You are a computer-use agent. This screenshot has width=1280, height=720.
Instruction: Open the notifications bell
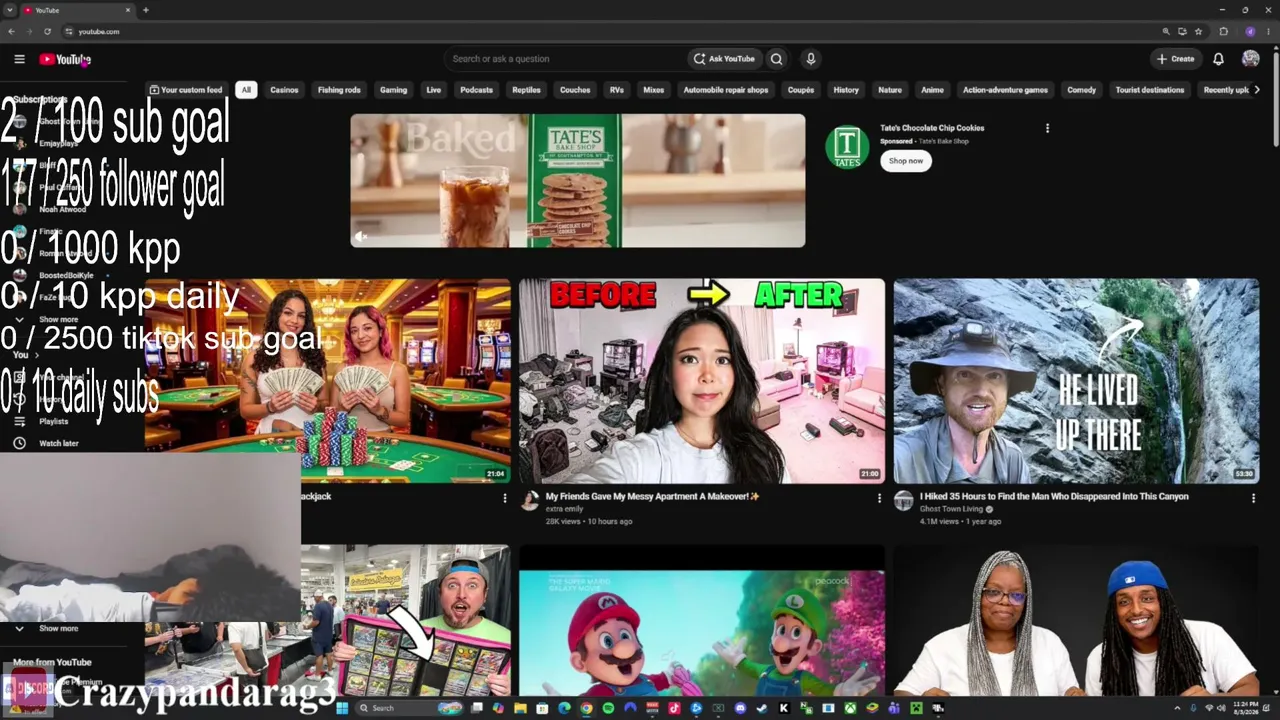click(x=1218, y=59)
